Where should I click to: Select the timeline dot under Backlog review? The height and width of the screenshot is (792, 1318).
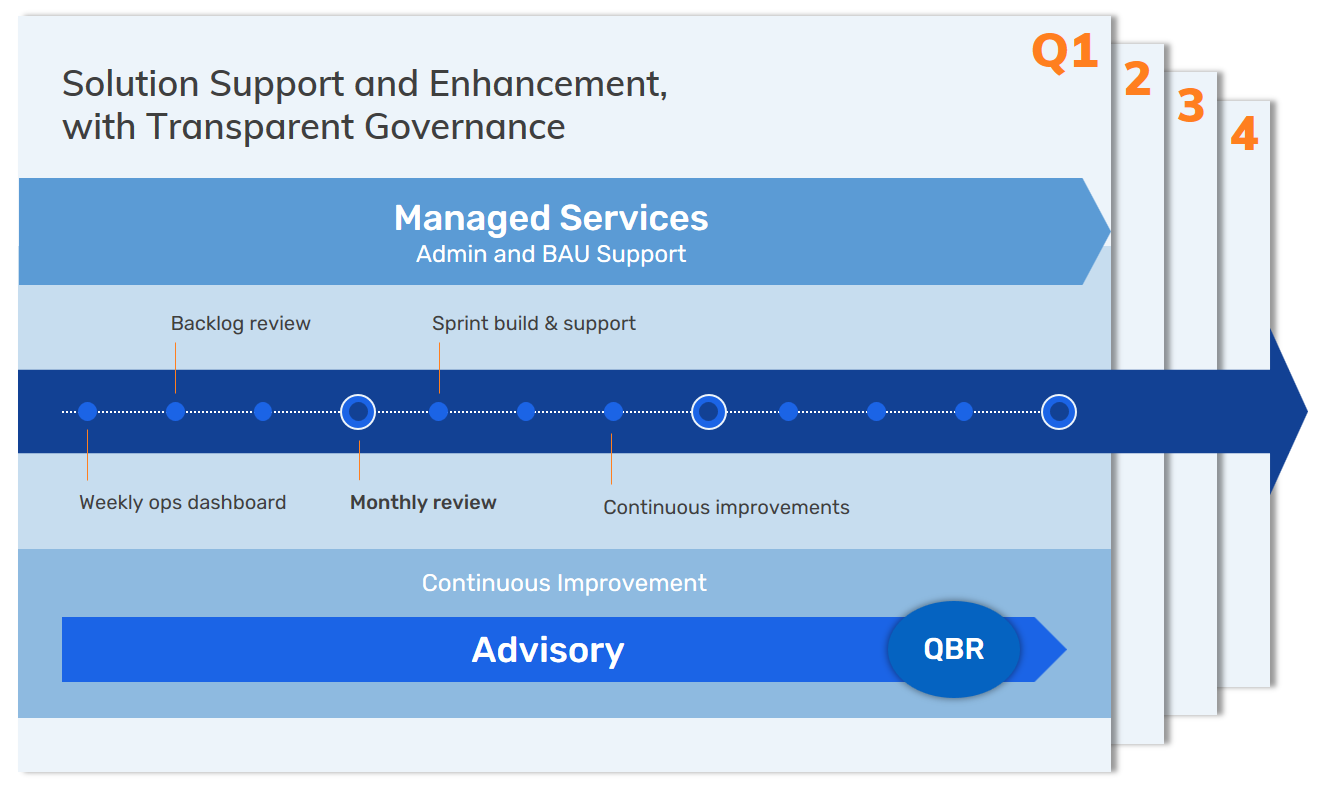(x=175, y=411)
